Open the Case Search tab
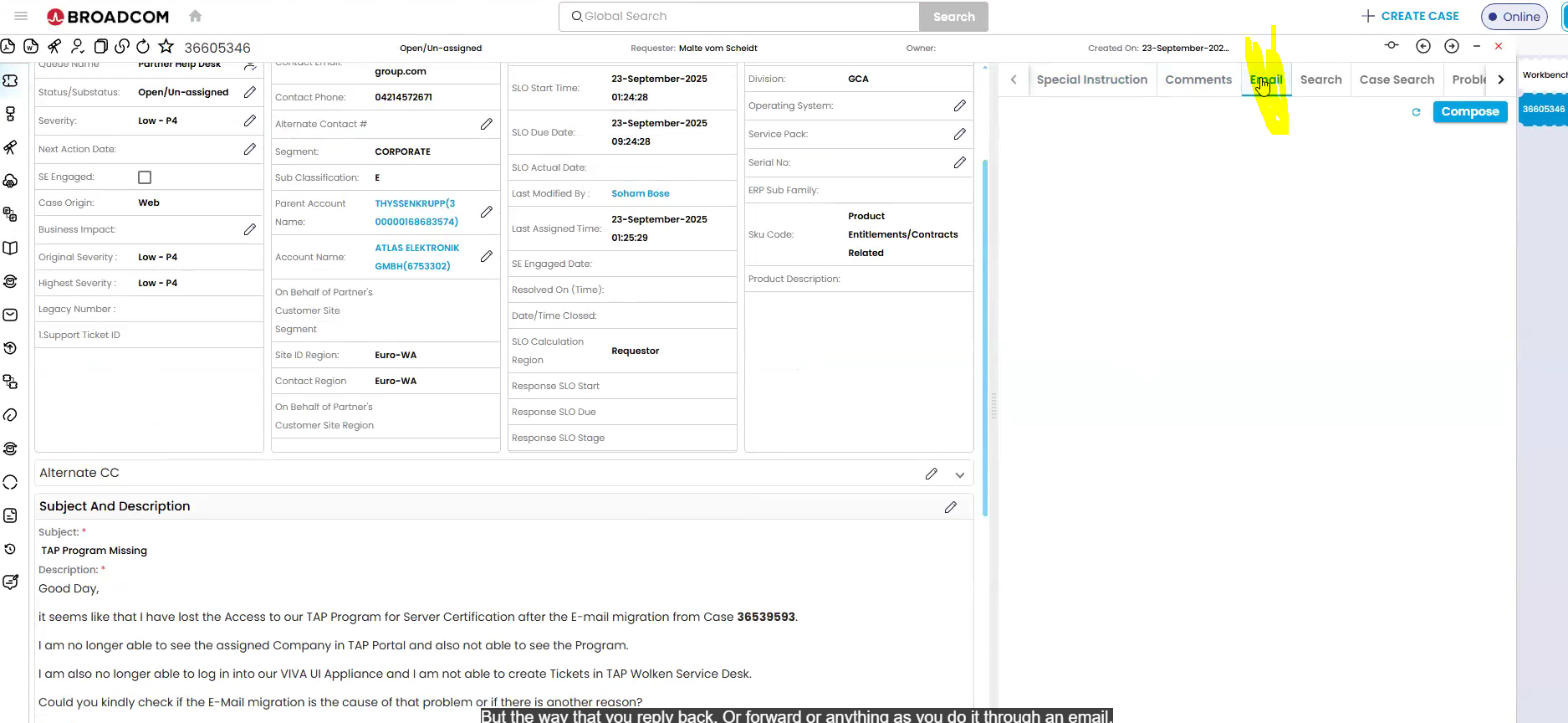This screenshot has height=723, width=1568. click(1397, 79)
